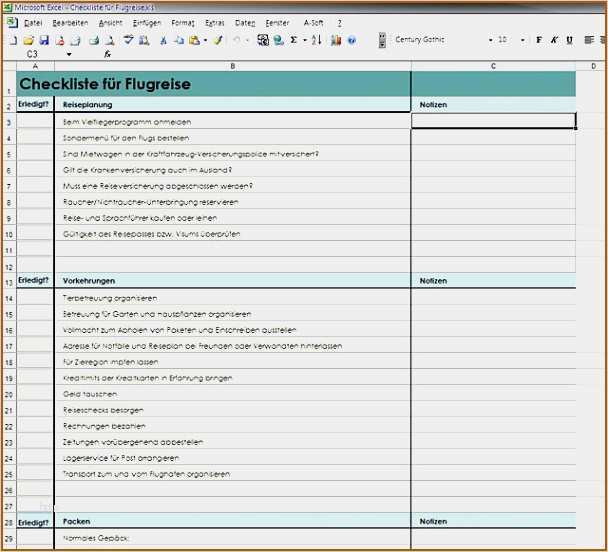
Task: Click the 'Gilt die Krankenversicherung auch im Ausland?' cell
Action: tap(233, 170)
